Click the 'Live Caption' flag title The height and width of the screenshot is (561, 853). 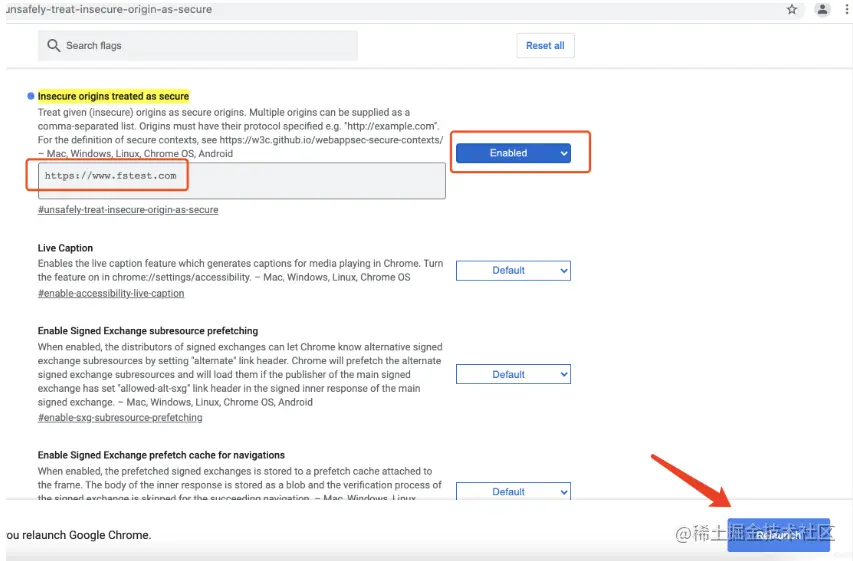point(65,248)
